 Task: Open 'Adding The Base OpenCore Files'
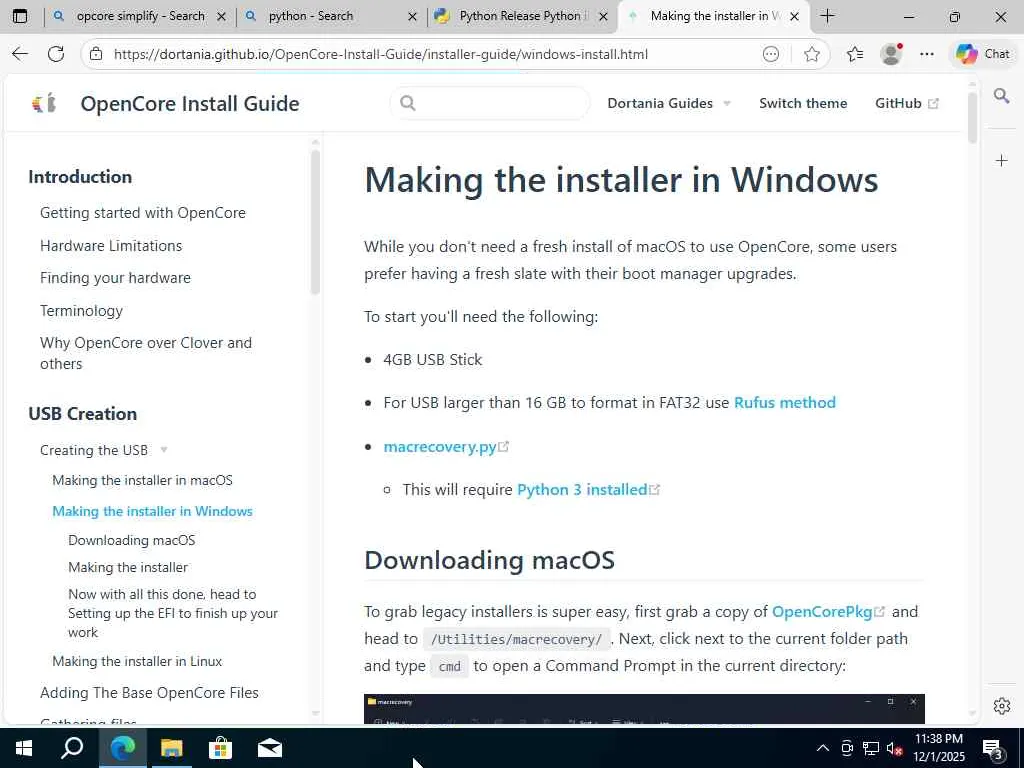(x=149, y=693)
